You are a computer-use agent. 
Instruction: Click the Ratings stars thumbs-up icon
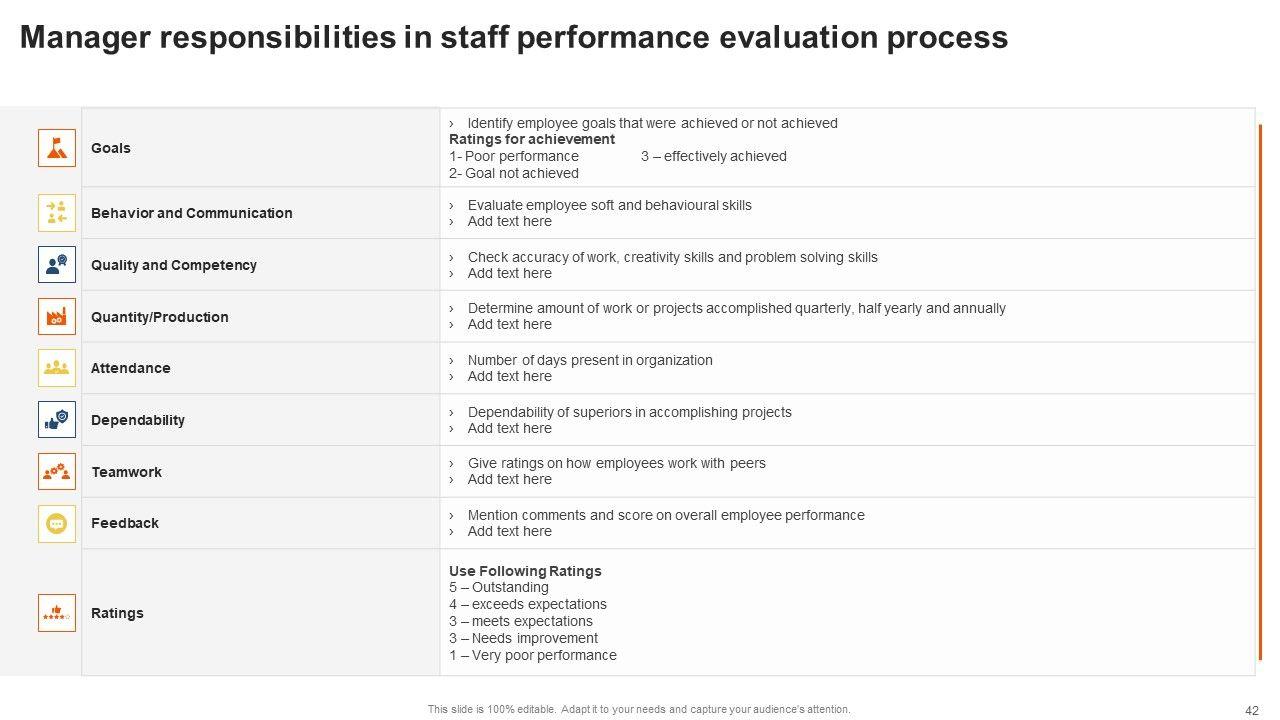(57, 612)
